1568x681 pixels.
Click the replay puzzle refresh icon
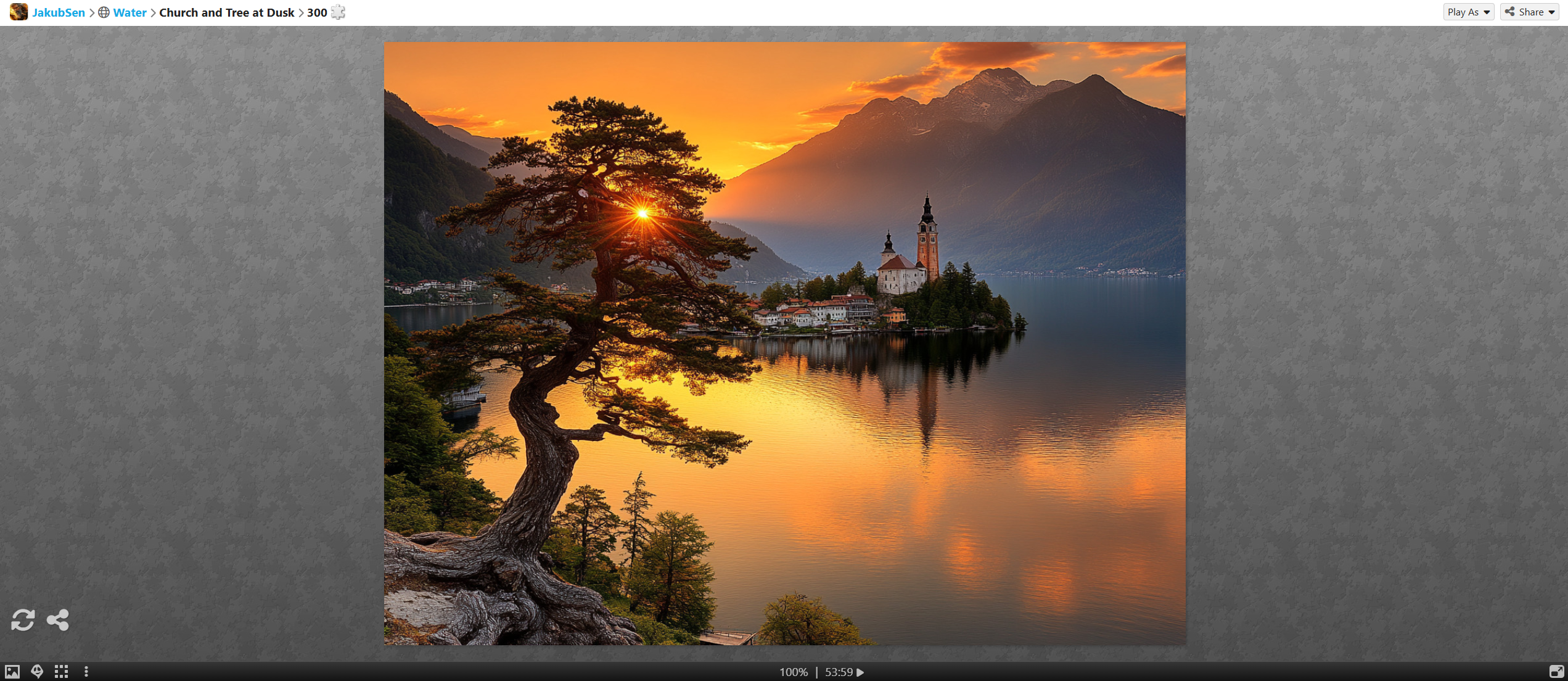(23, 620)
